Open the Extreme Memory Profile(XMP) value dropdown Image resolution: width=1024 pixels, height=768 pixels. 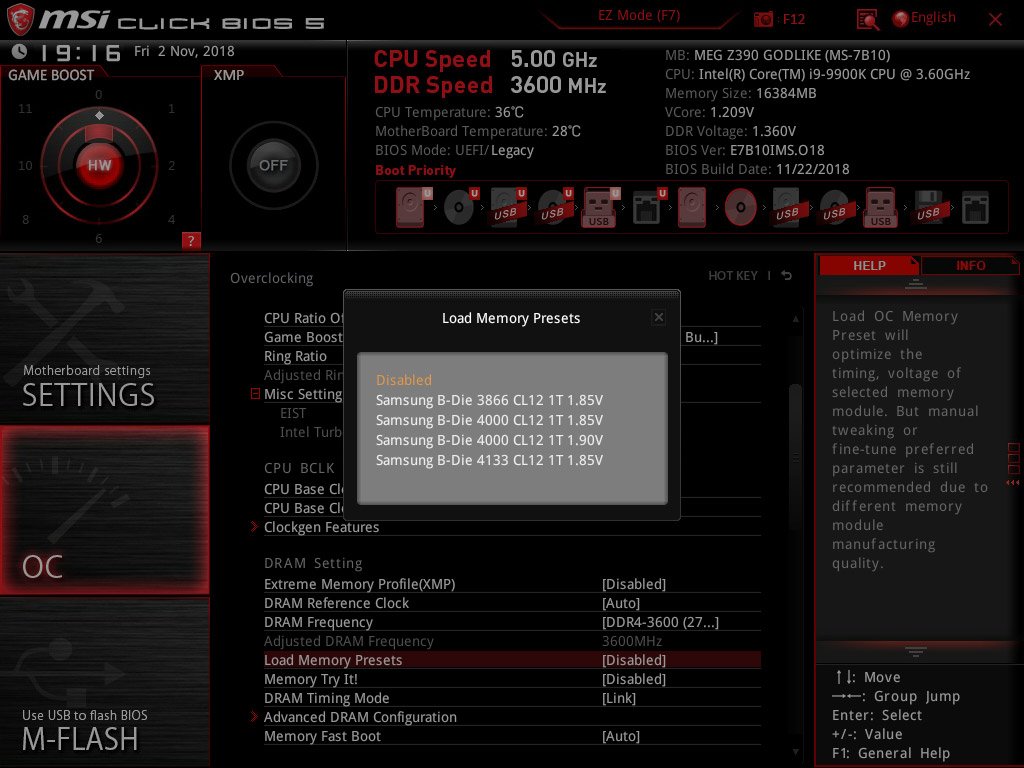click(x=633, y=584)
